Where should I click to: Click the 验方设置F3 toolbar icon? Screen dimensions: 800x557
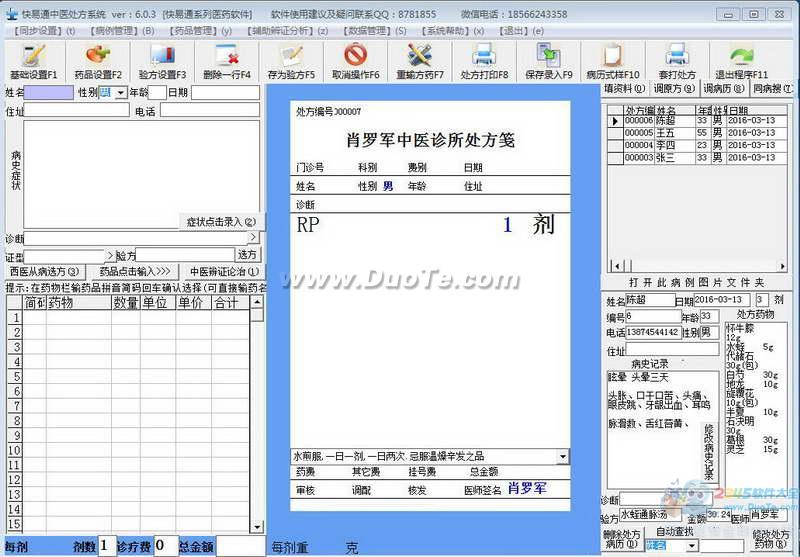(162, 60)
